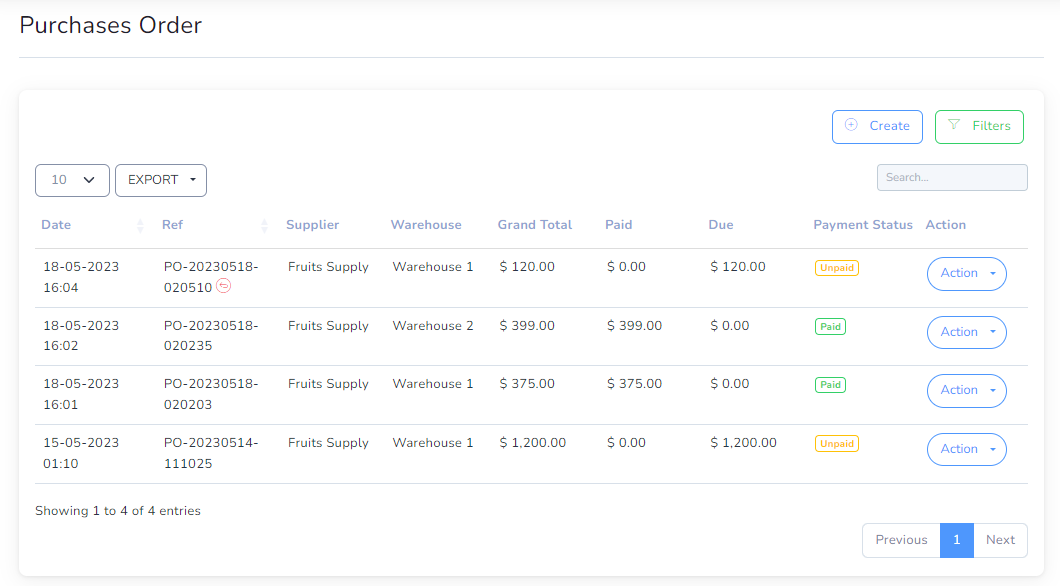Click the Unpaid badge on first row
This screenshot has width=1060, height=586.
click(837, 268)
